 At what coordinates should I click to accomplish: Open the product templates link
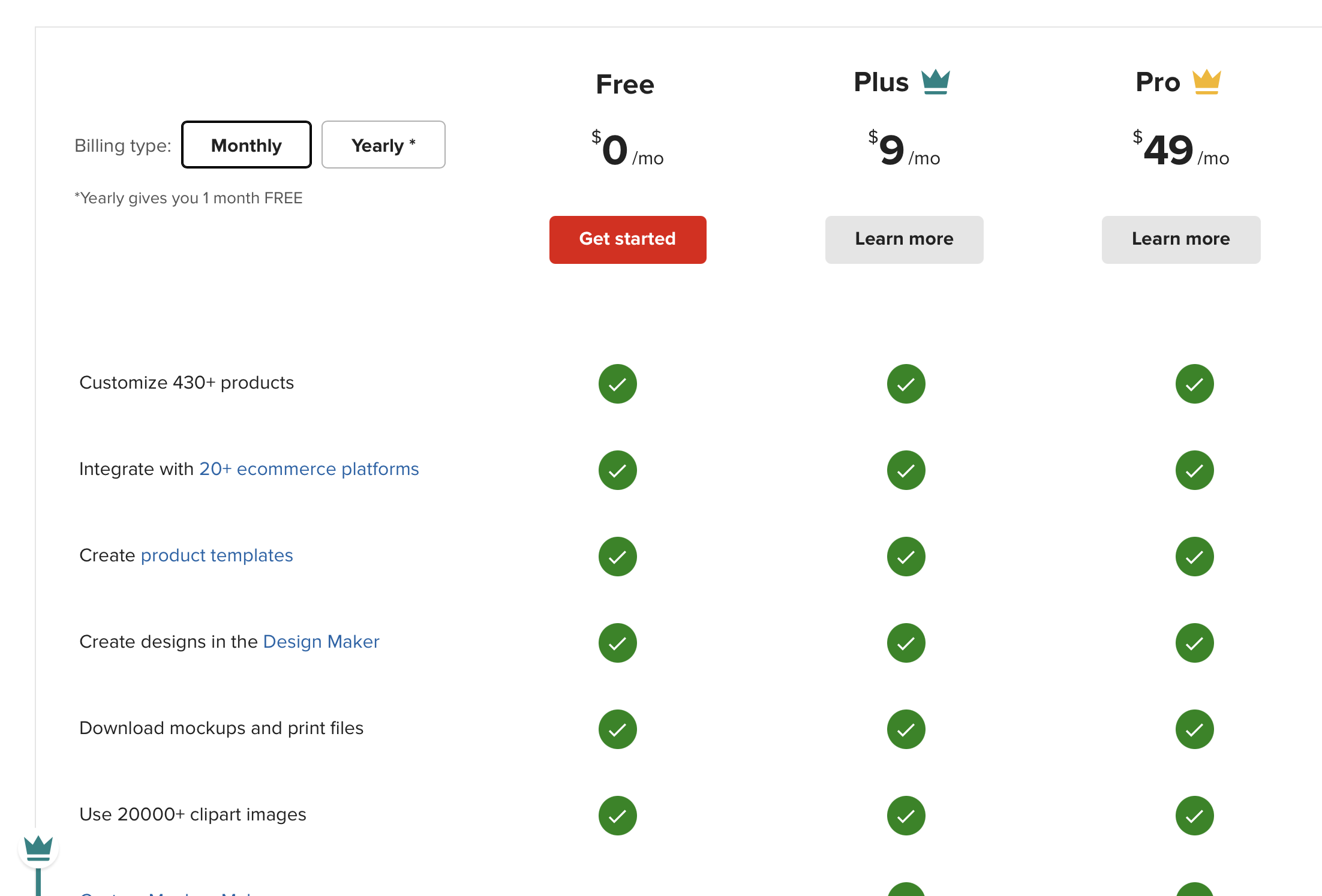click(x=217, y=555)
